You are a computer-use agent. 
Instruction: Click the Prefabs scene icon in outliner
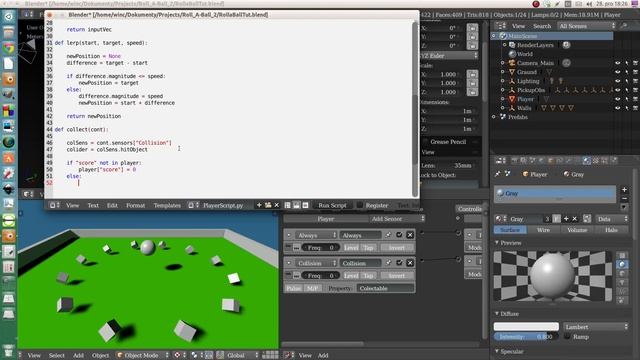pyautogui.click(x=503, y=117)
